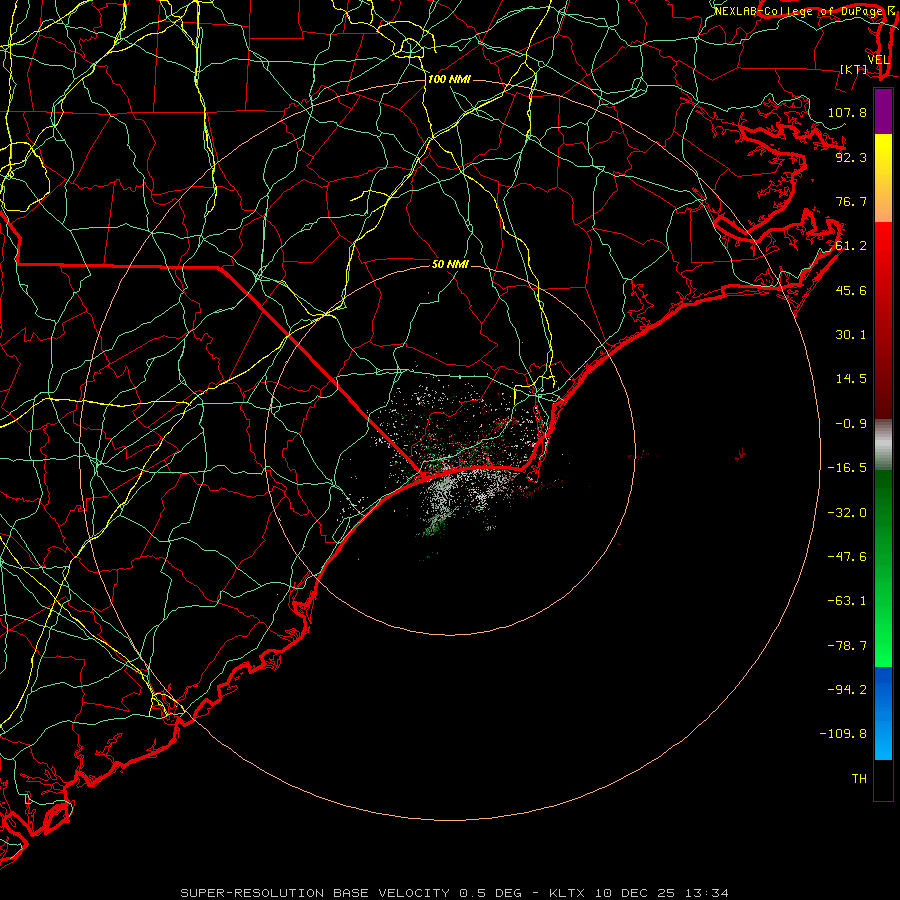Click the 45.6 value on velocity scale
900x900 pixels.
coord(851,290)
